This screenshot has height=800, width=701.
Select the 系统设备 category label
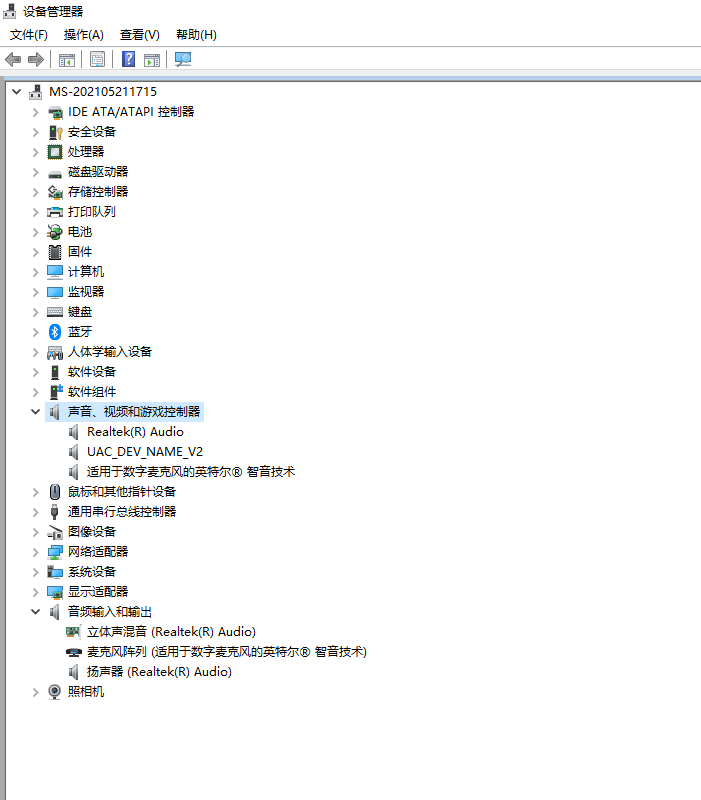[x=92, y=572]
